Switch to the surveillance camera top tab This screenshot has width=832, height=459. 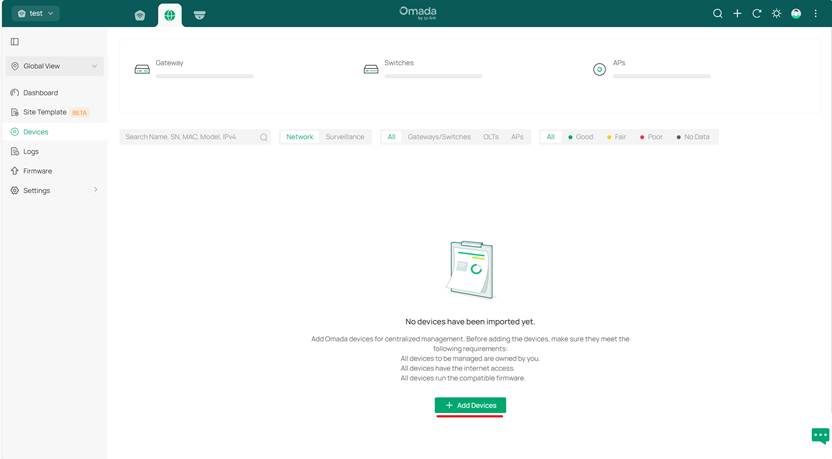[200, 15]
